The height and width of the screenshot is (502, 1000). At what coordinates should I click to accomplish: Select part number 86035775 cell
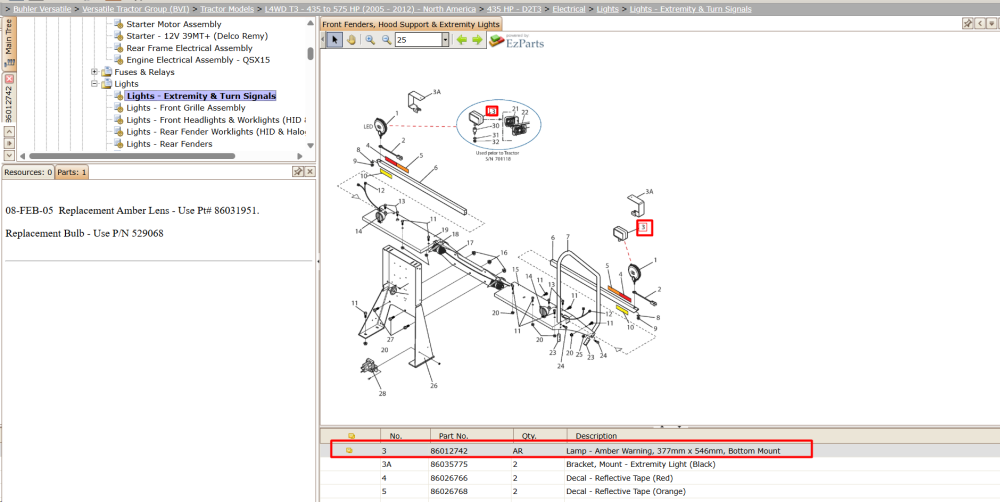coord(449,464)
